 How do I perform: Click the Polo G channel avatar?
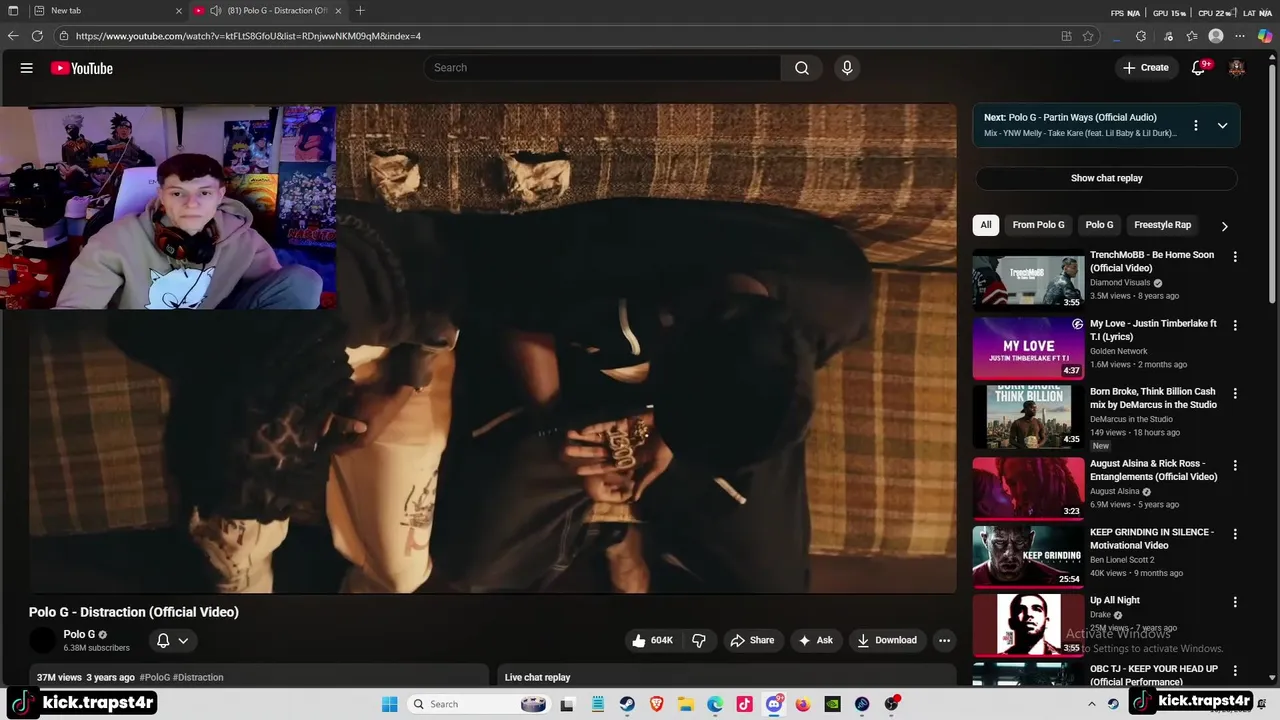coord(43,640)
